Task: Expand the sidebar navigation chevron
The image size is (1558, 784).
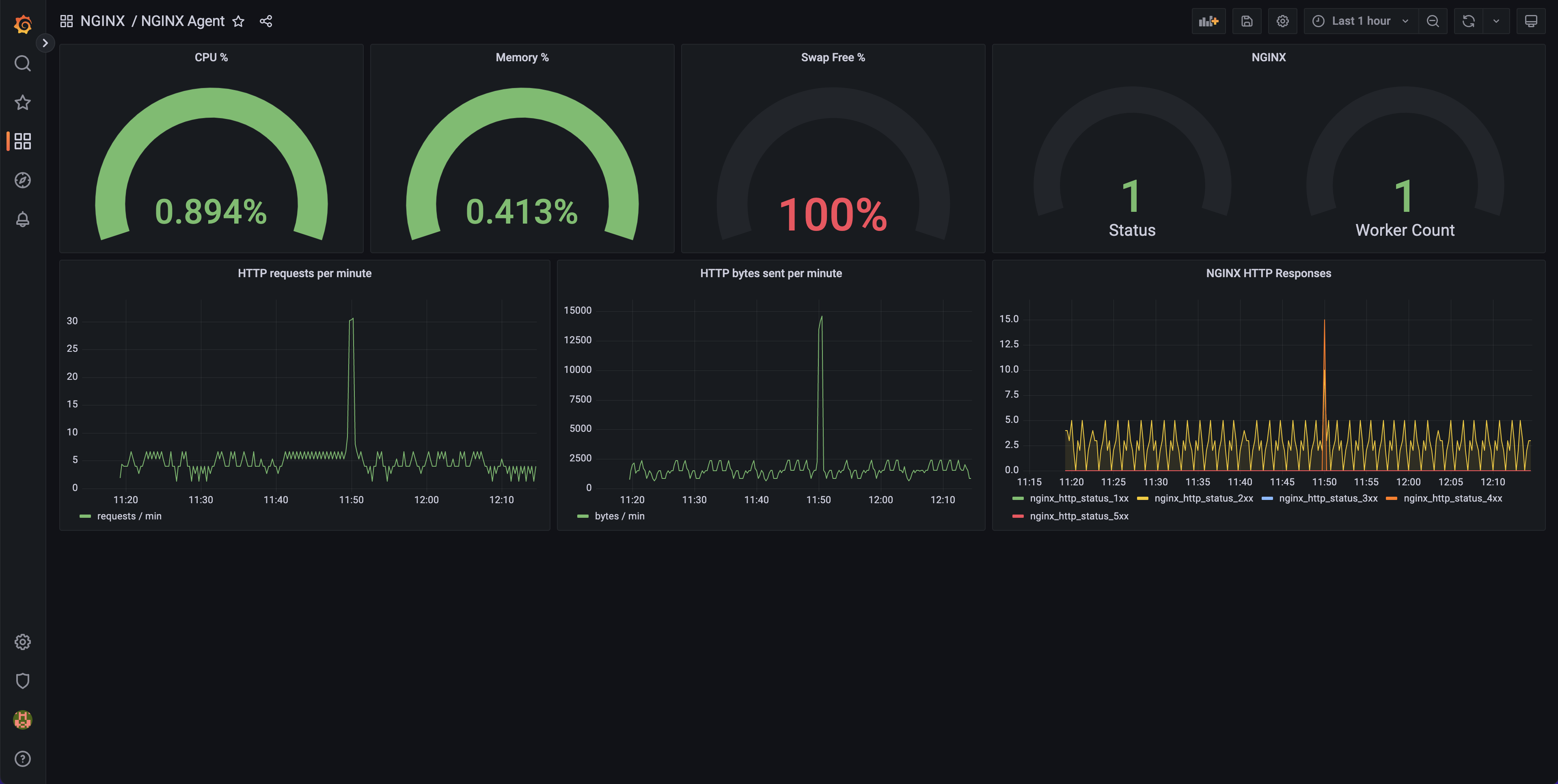Action: (x=45, y=43)
